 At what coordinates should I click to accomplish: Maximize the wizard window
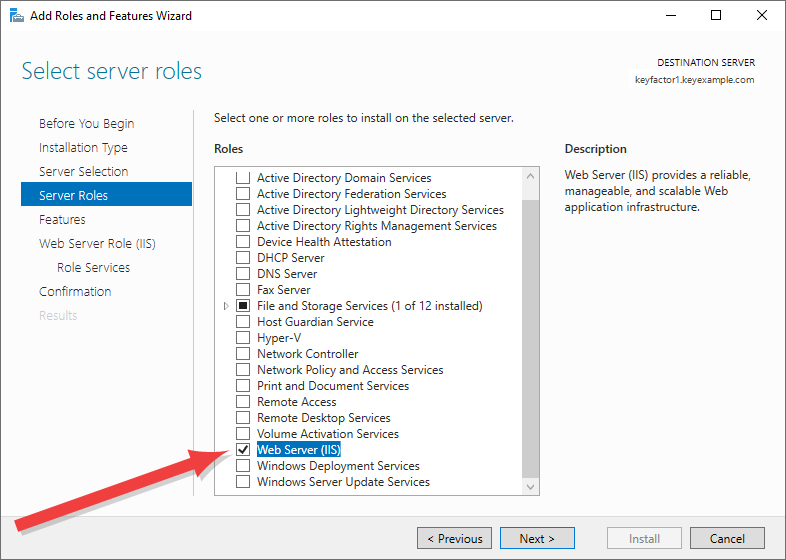[716, 16]
